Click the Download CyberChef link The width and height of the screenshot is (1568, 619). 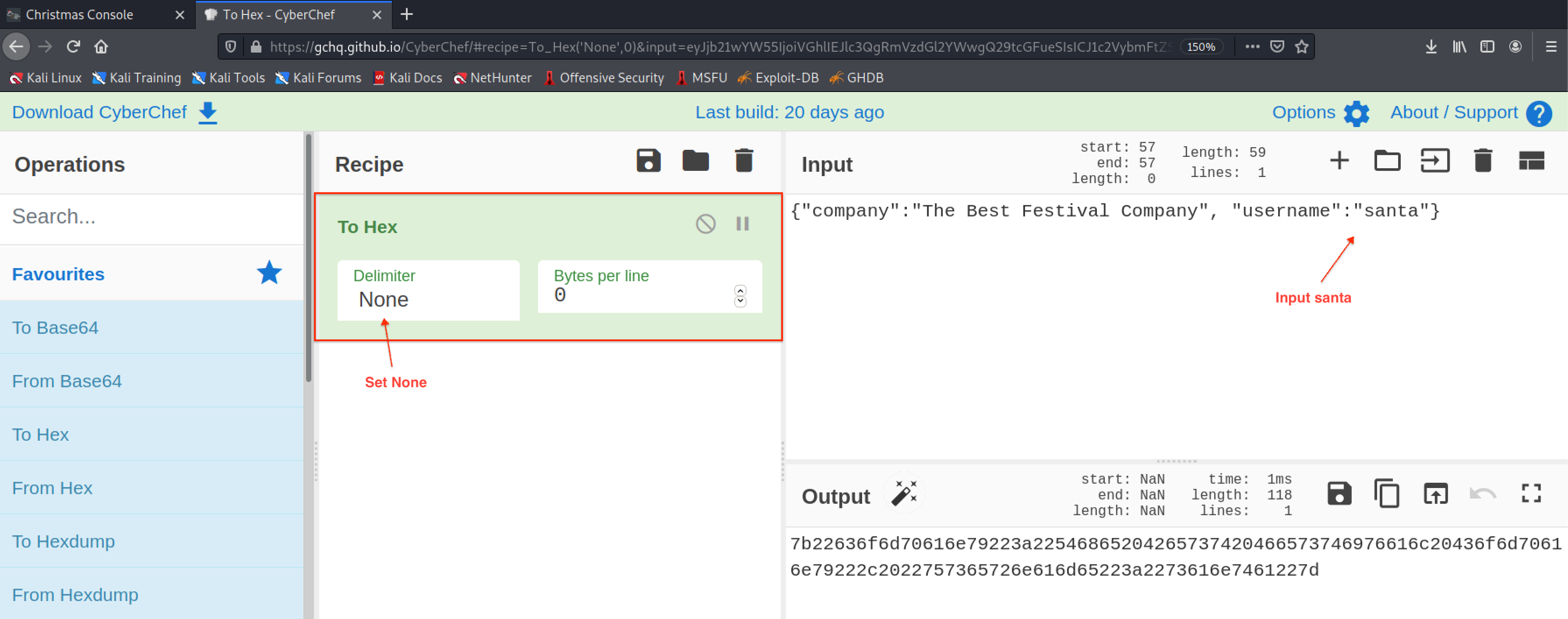coord(115,112)
